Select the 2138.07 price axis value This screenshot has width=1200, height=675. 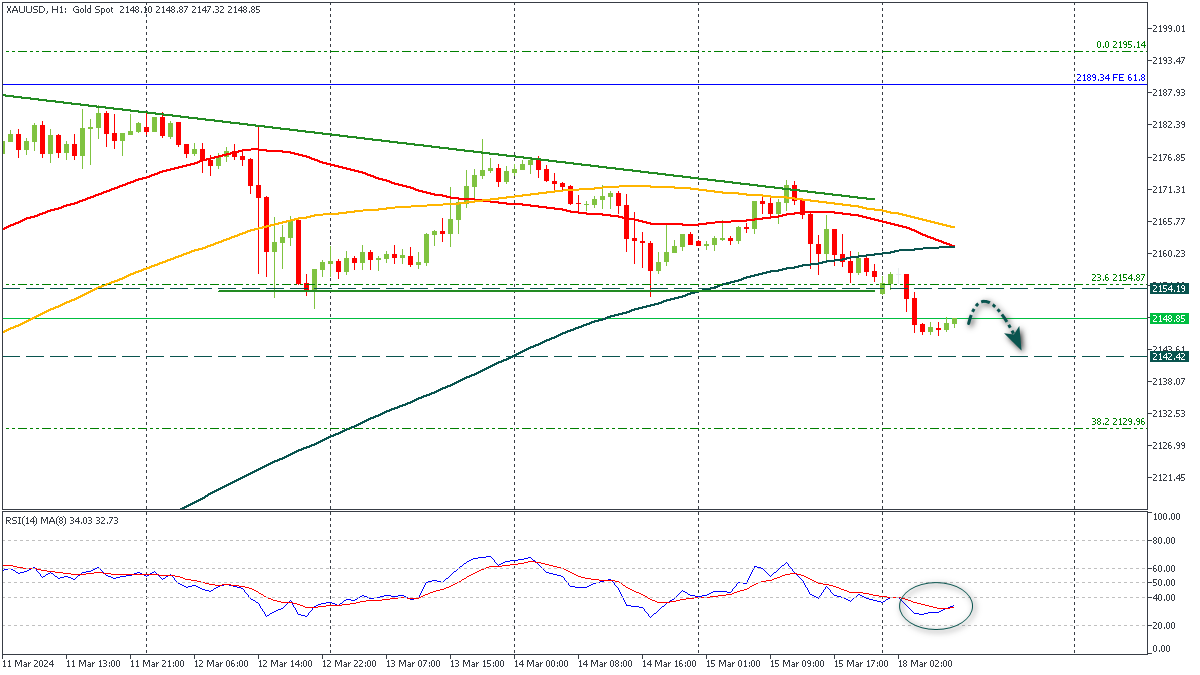pos(1167,382)
